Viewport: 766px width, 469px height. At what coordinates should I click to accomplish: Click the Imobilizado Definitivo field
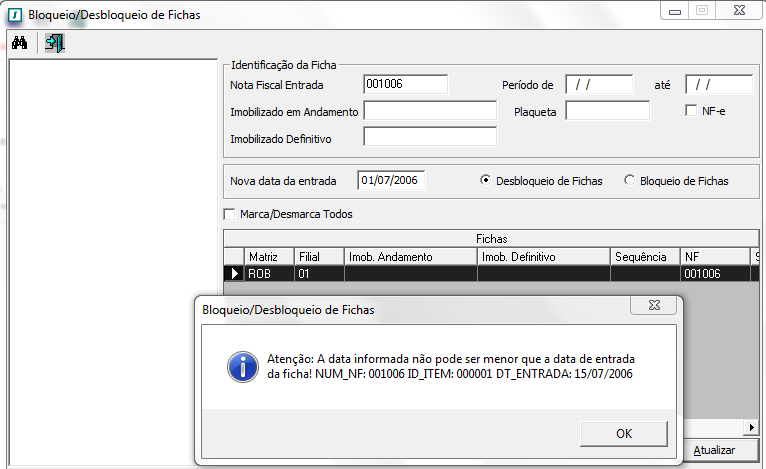[430, 137]
